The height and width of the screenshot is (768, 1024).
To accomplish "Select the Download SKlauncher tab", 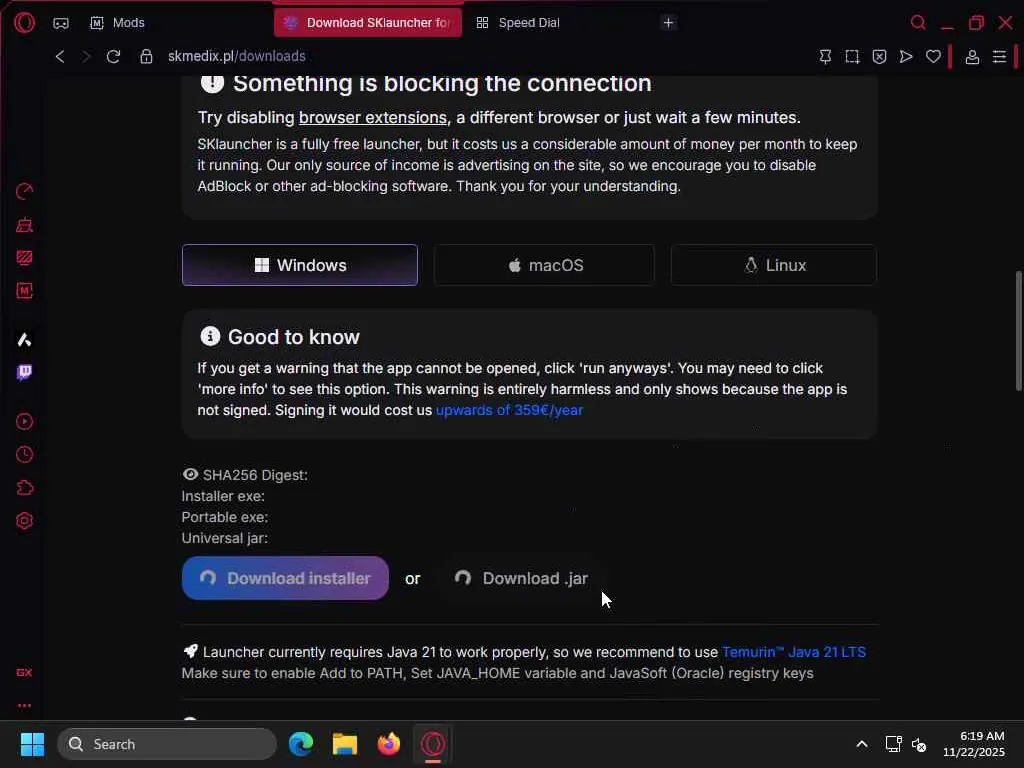I will [x=368, y=23].
